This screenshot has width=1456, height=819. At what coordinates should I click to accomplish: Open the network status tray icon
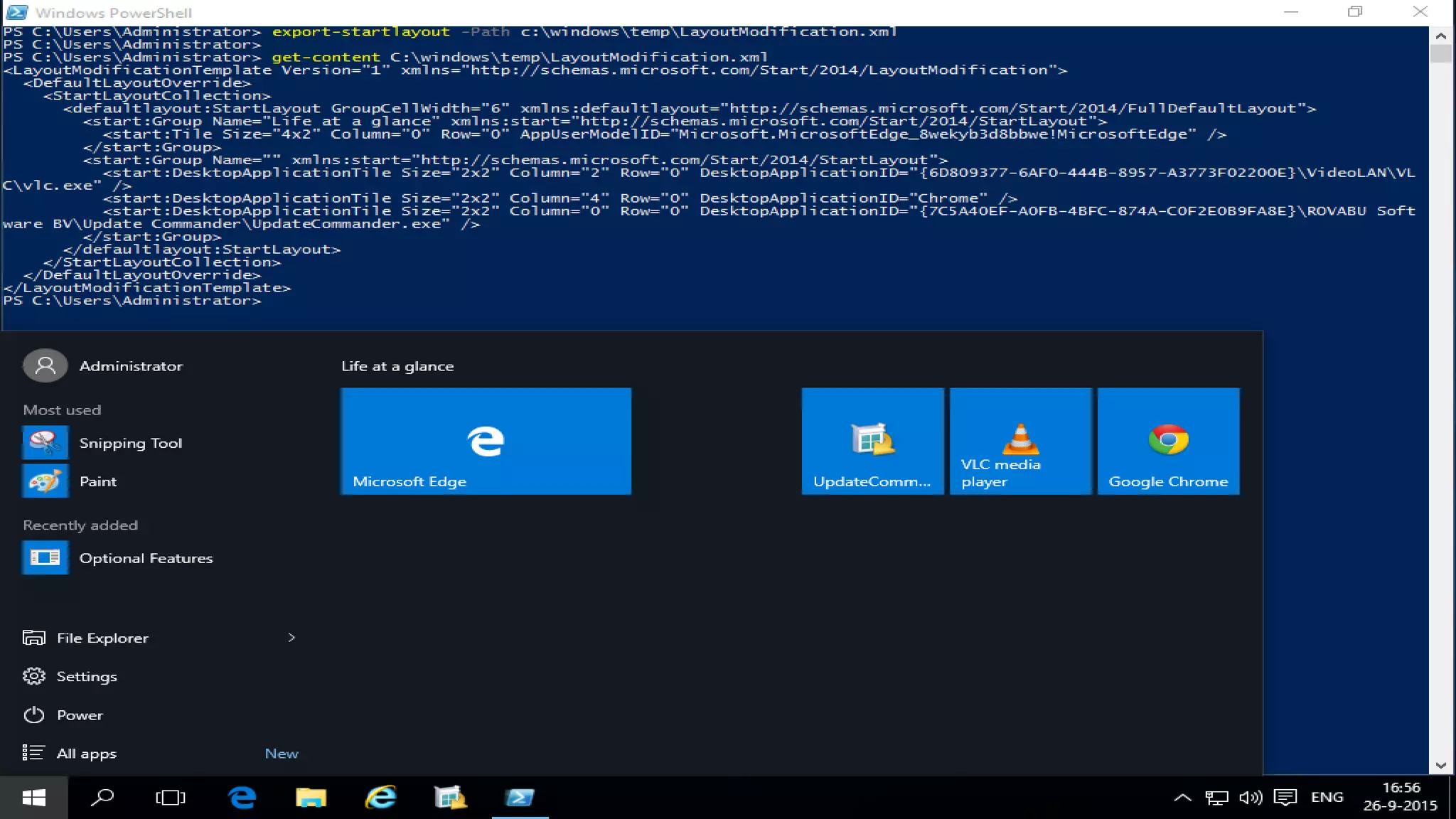1216,798
